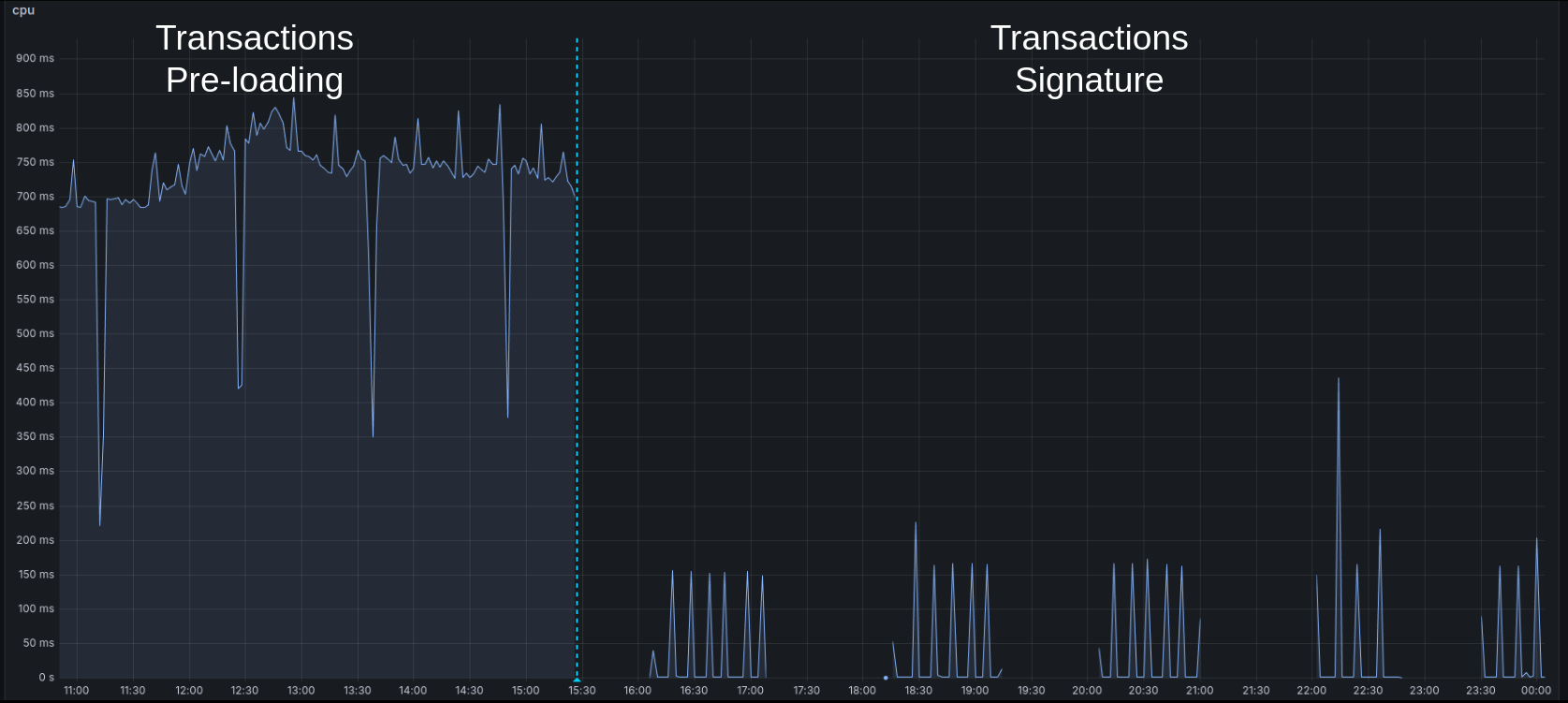
Task: Click the 650 ms y-axis label
Action: click(x=35, y=230)
